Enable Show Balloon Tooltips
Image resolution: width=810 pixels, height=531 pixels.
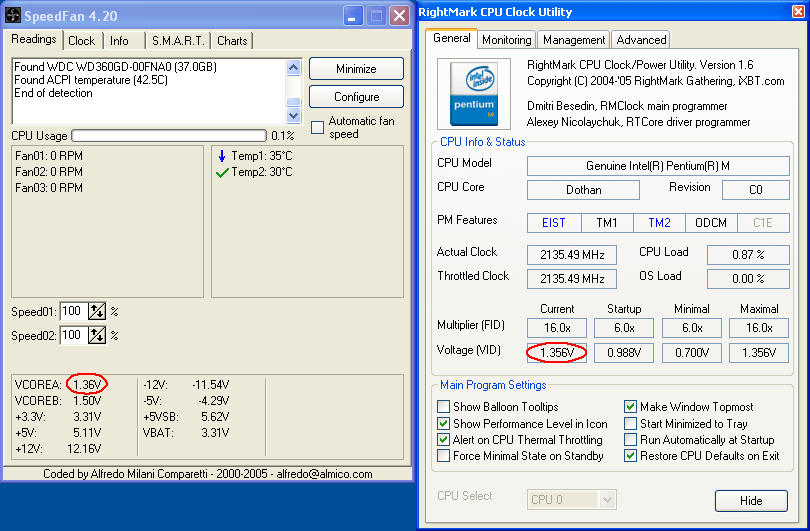pyautogui.click(x=443, y=407)
